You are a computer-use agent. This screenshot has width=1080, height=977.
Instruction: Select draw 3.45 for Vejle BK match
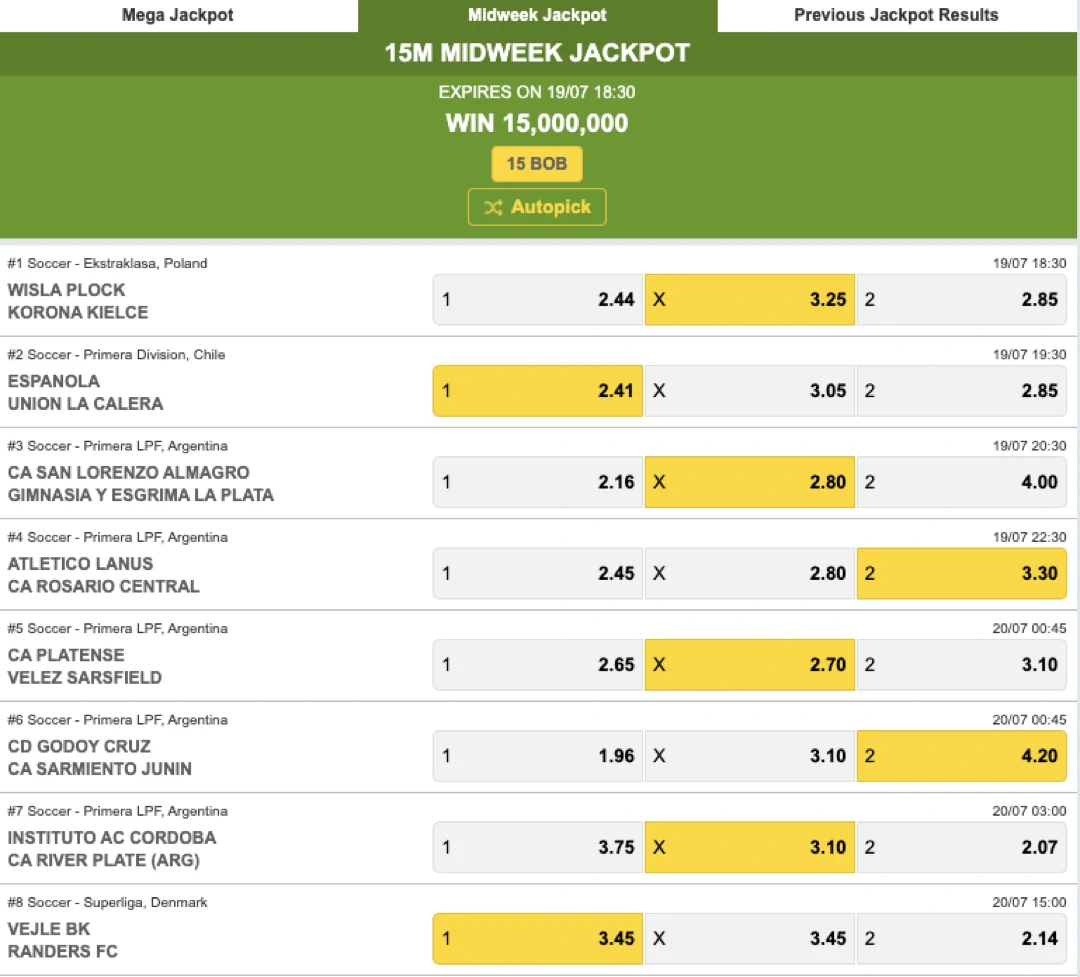click(749, 938)
